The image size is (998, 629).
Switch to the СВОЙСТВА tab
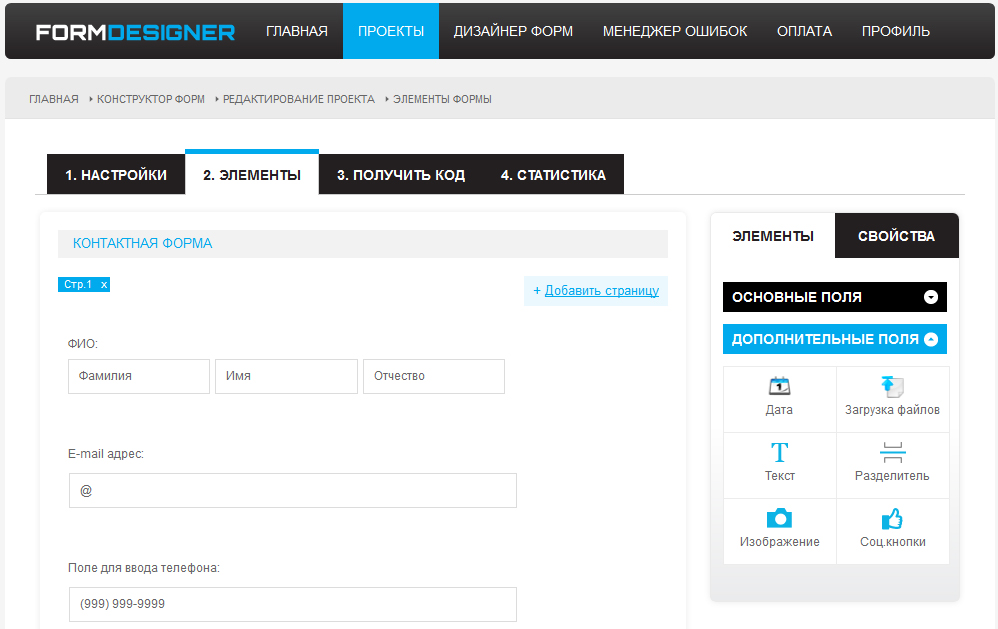[x=896, y=235]
